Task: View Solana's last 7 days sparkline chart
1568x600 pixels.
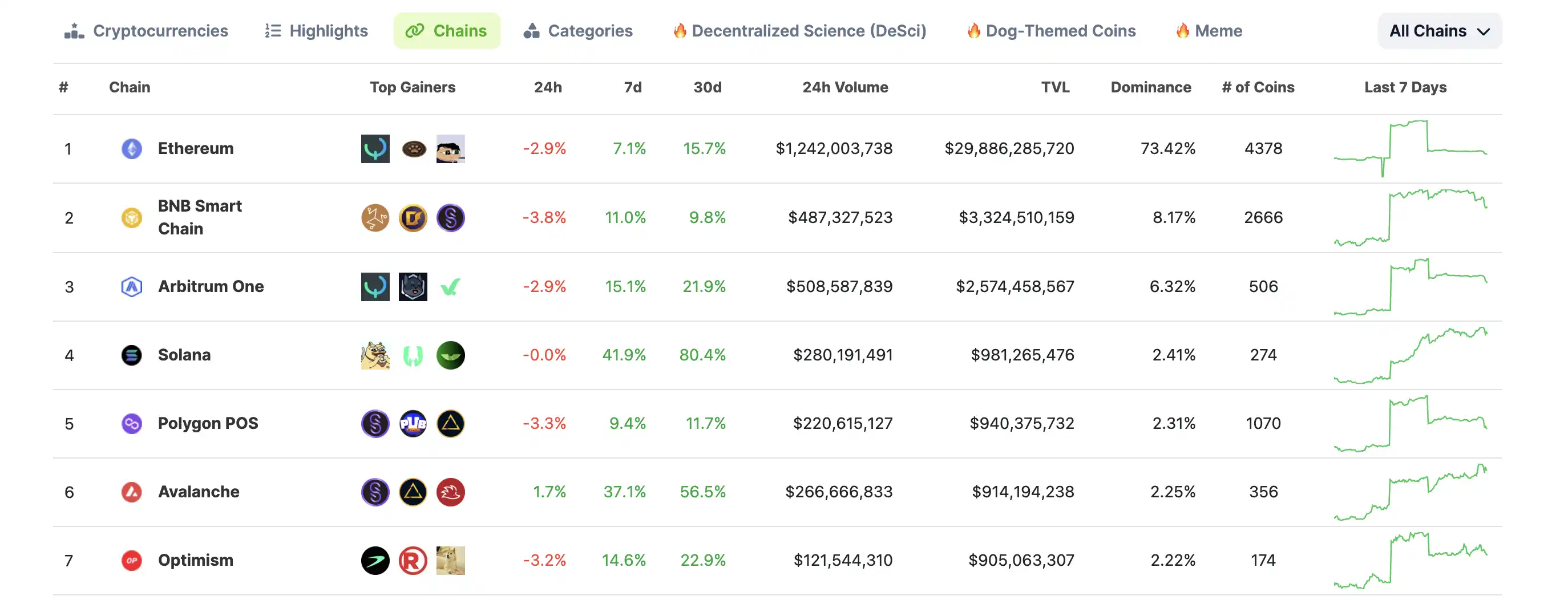Action: point(1410,355)
